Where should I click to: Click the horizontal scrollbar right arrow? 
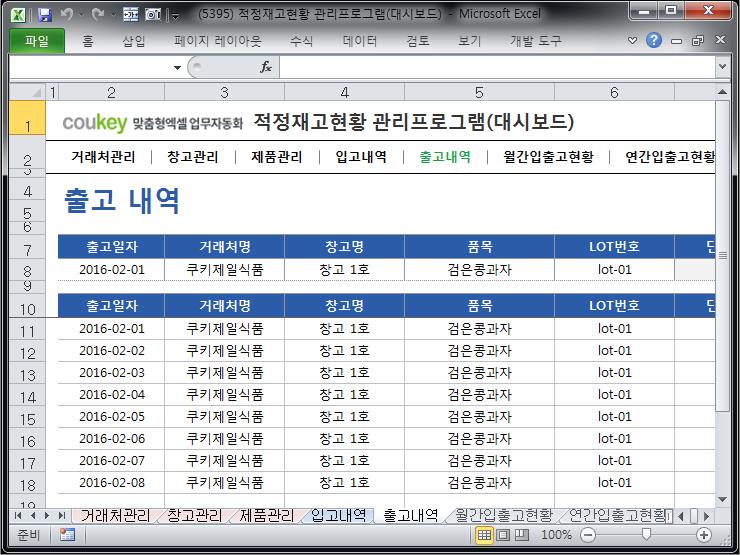(706, 516)
